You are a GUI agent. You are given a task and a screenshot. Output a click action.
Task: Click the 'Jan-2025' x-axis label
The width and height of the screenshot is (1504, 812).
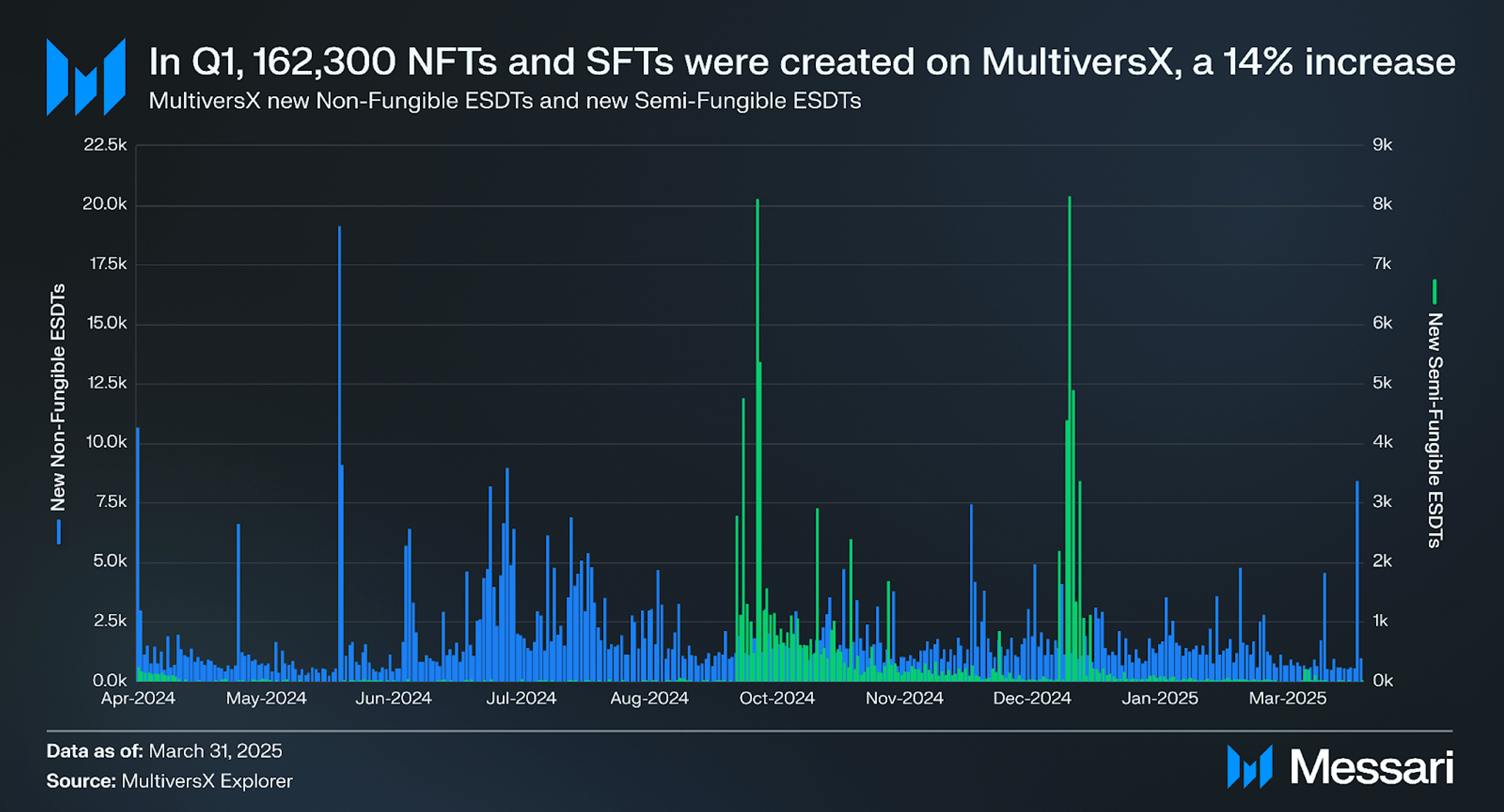[1160, 698]
